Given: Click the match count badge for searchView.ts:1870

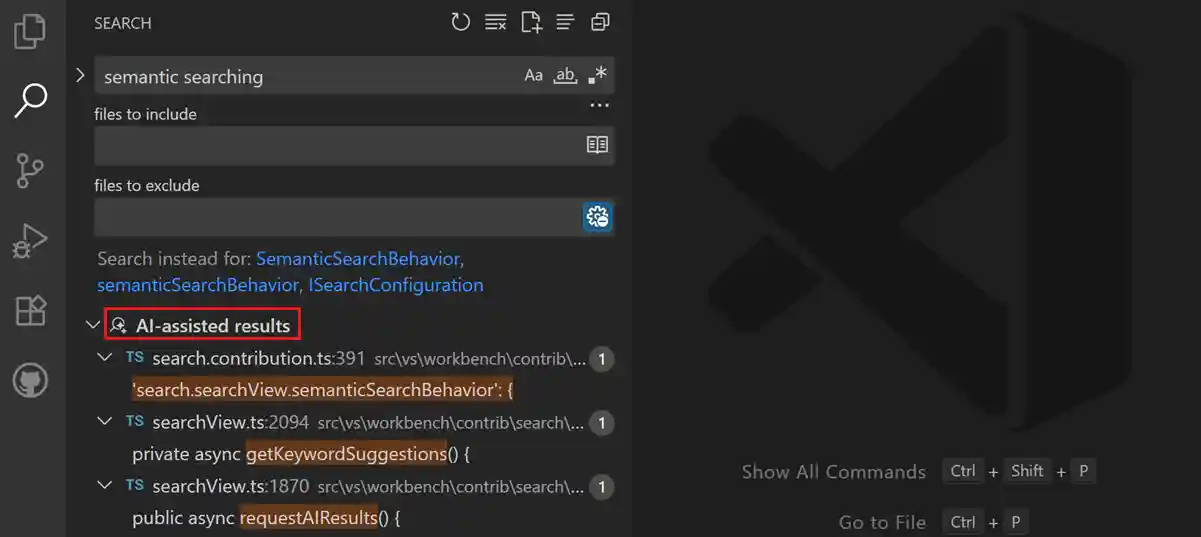Looking at the screenshot, I should [601, 487].
